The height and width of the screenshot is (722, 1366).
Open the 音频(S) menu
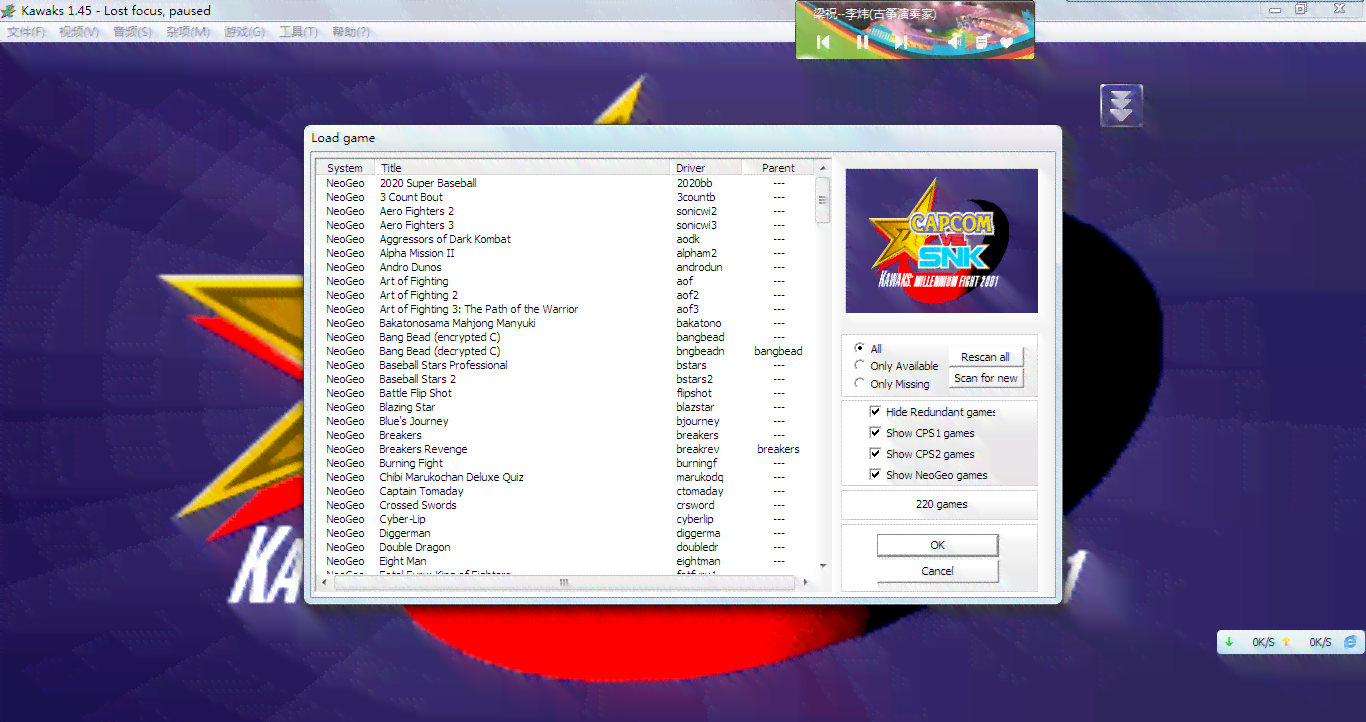coord(133,32)
